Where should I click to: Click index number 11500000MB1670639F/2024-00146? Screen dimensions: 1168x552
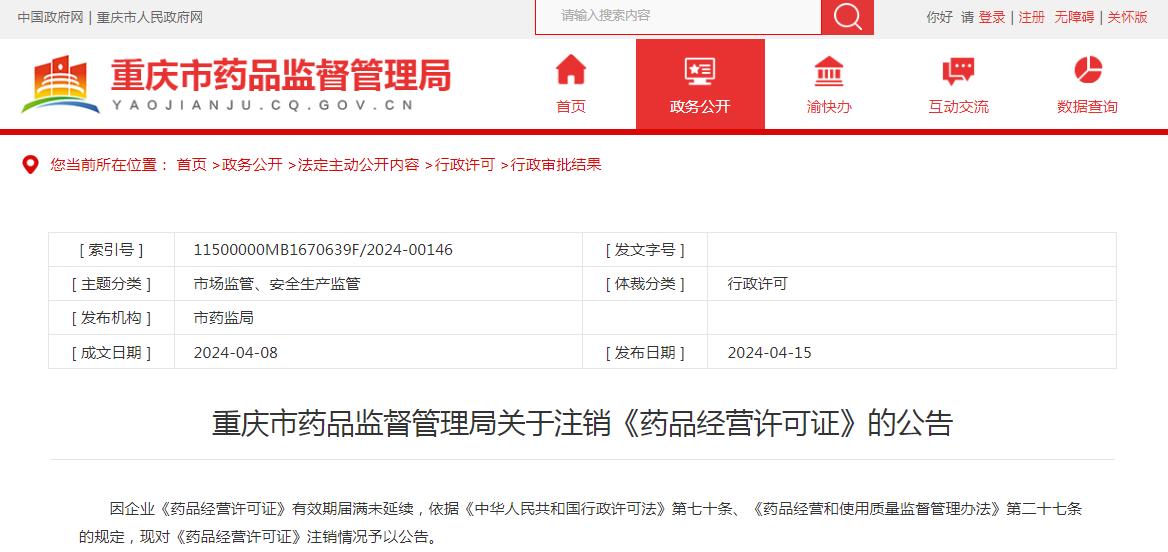click(x=323, y=250)
